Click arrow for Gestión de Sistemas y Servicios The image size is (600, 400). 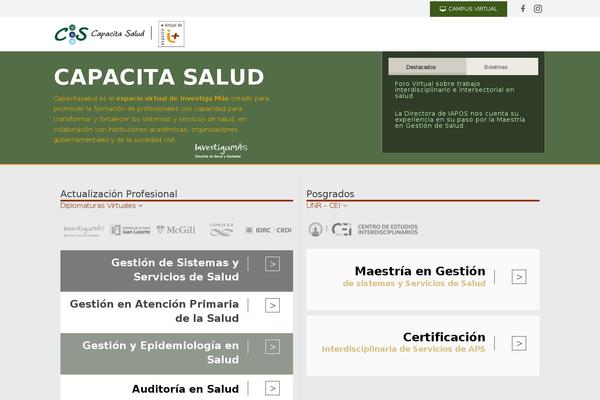[272, 264]
